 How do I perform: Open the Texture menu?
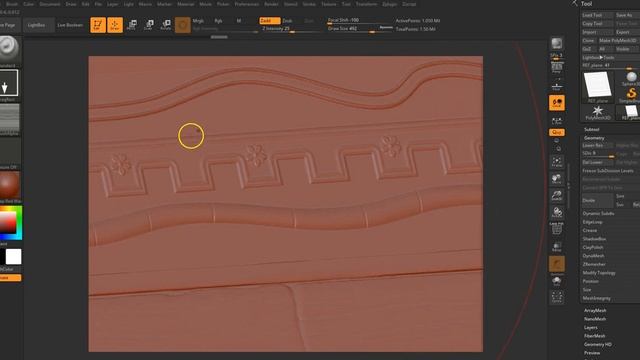pyautogui.click(x=329, y=4)
